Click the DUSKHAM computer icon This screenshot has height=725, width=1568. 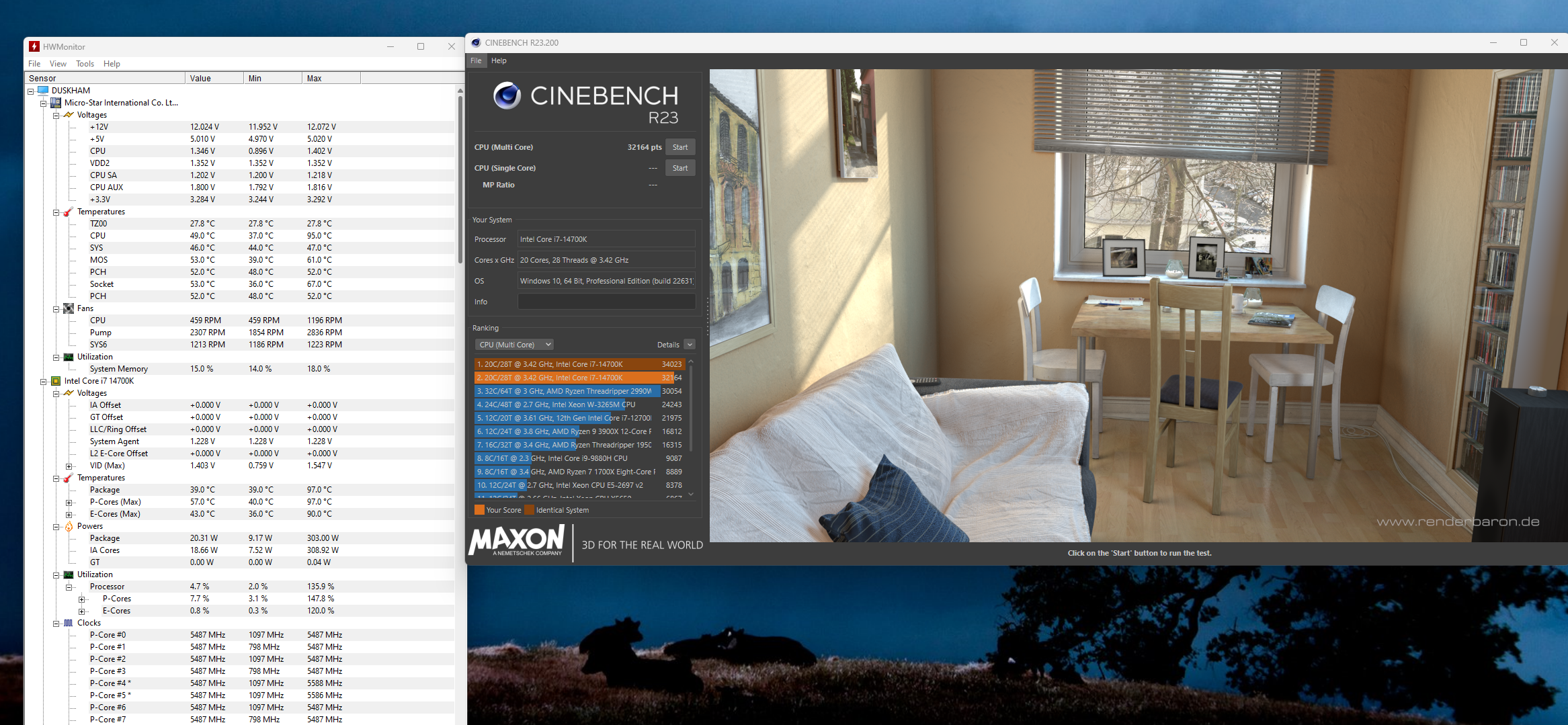pos(43,90)
